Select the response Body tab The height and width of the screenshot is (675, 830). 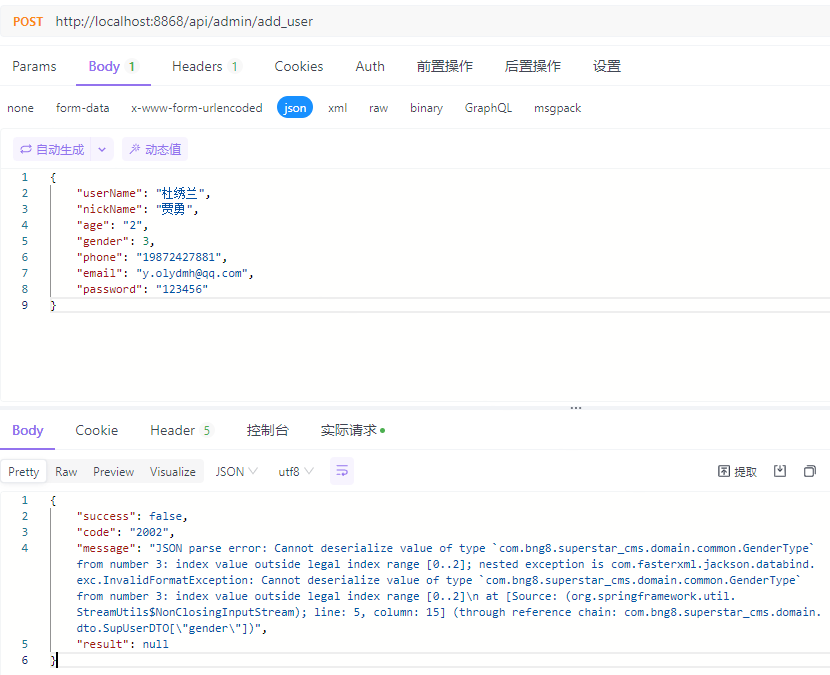[28, 430]
